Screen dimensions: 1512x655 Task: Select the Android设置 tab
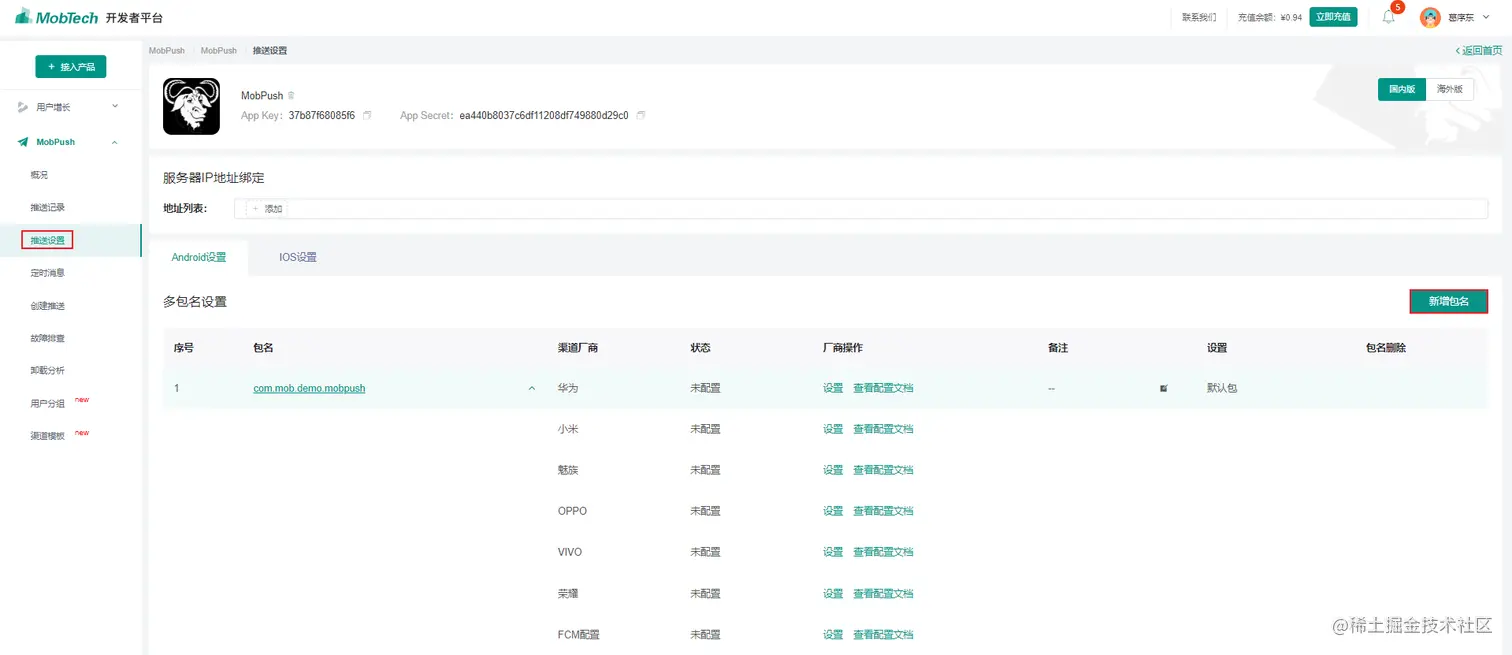click(199, 257)
